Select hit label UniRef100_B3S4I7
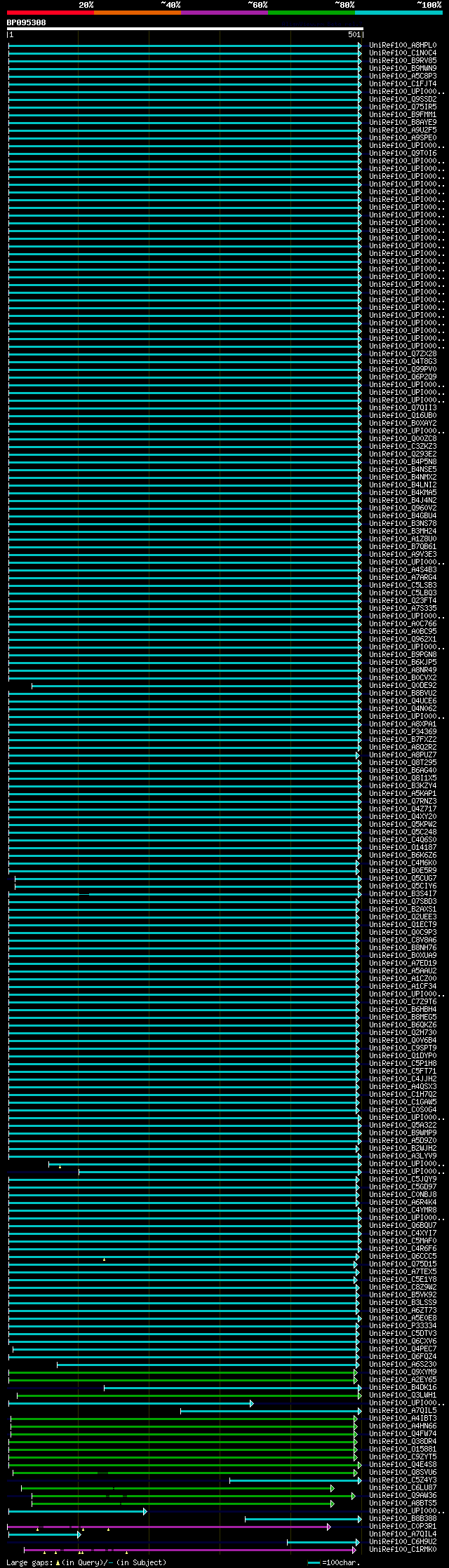This screenshot has width=449, height=1568. tap(403, 893)
